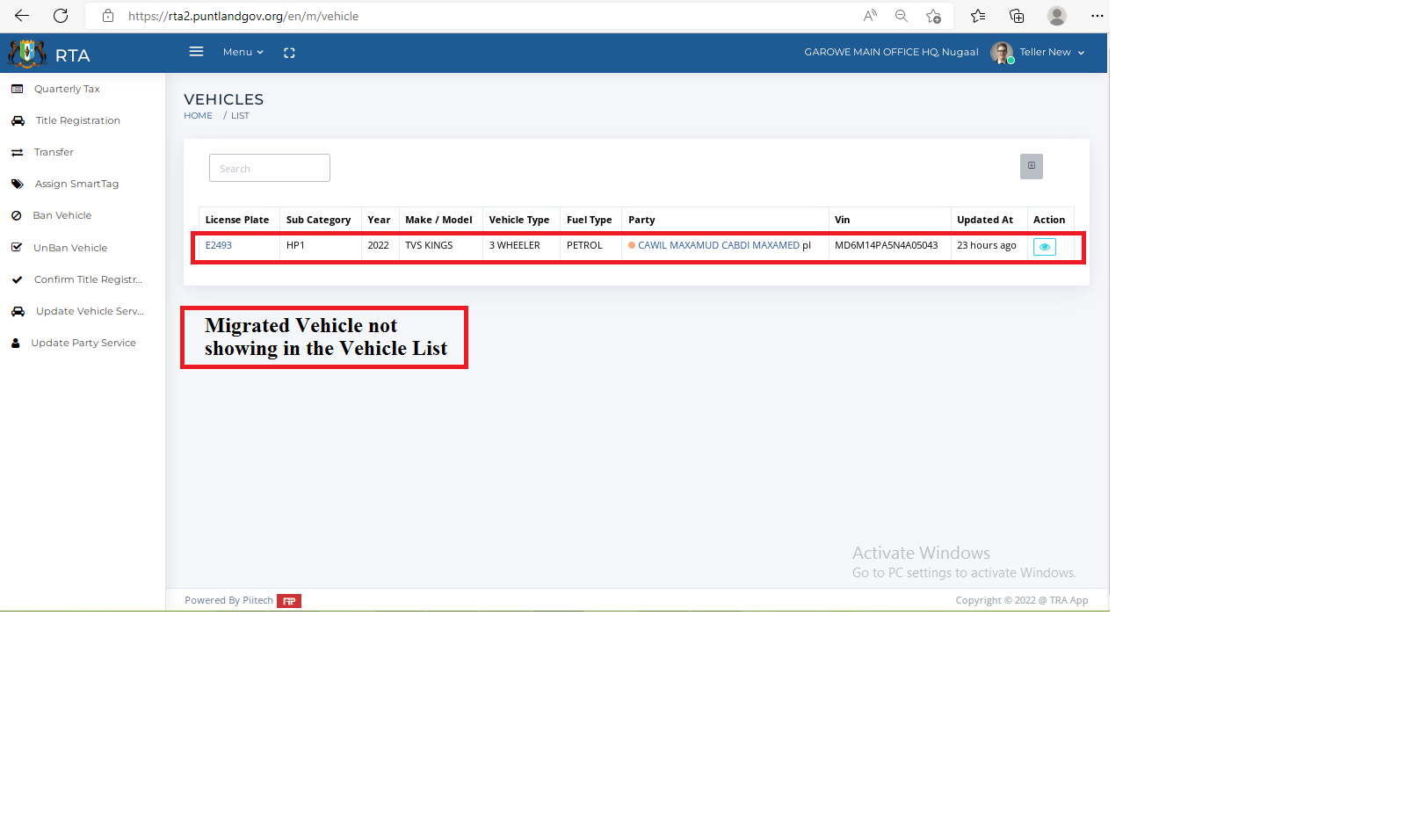The height and width of the screenshot is (840, 1427).
Task: Click the Update Party Service person icon
Action: click(16, 343)
